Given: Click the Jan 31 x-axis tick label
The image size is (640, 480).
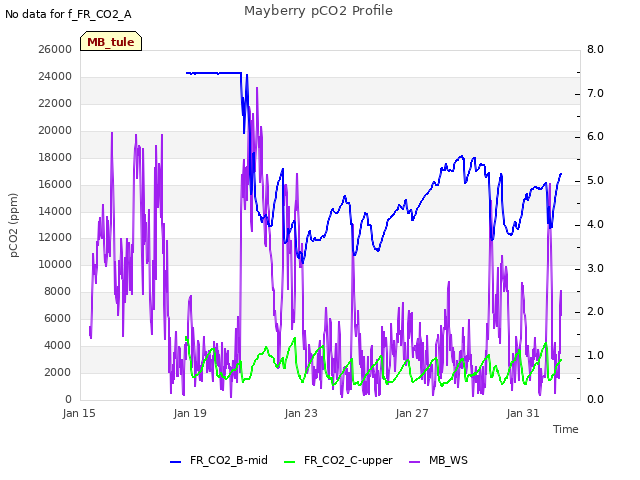Looking at the screenshot, I should tap(523, 413).
